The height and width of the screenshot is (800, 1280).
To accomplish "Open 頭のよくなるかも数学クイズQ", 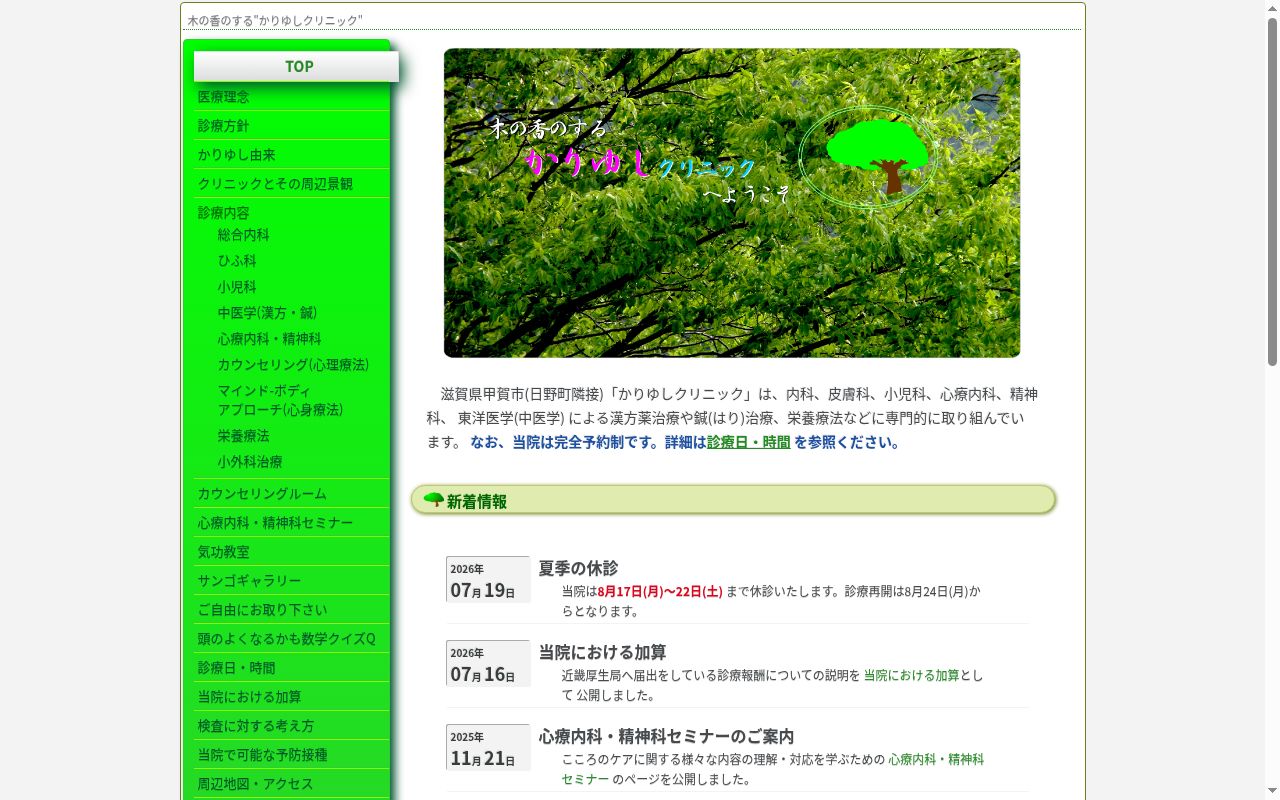I will click(291, 639).
